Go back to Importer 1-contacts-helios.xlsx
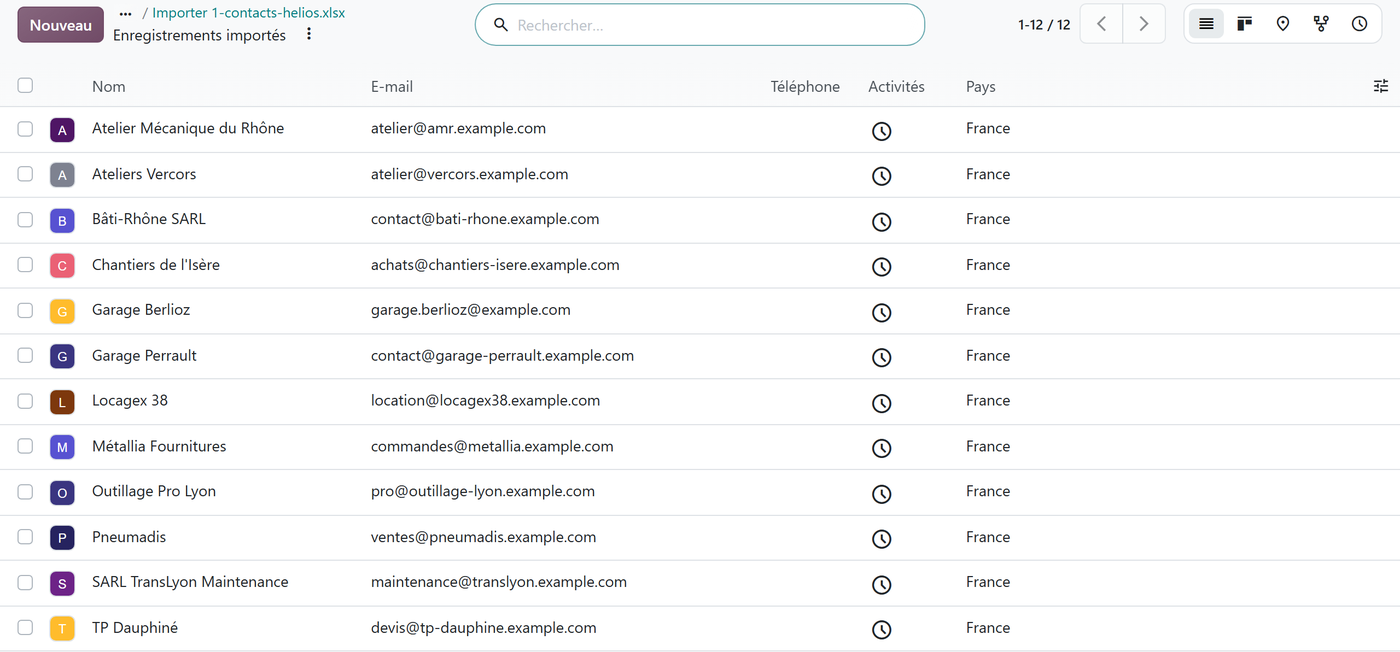This screenshot has height=652, width=1400. click(x=248, y=13)
